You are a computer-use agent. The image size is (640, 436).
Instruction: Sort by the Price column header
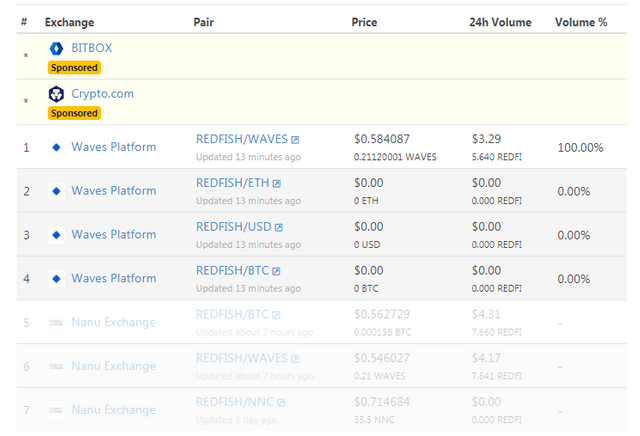[x=364, y=22]
